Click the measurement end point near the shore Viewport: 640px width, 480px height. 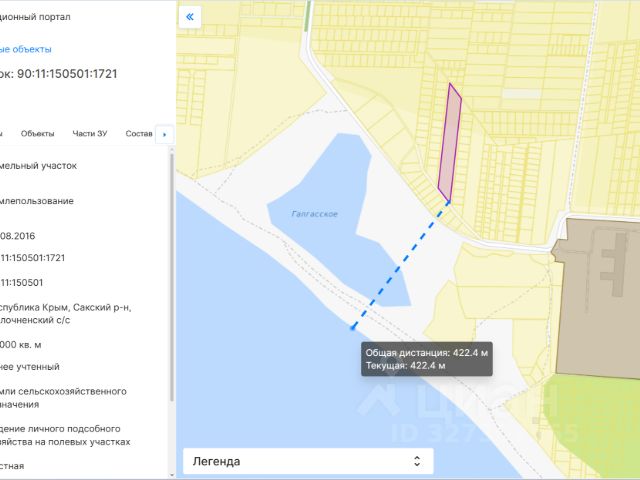(x=353, y=327)
